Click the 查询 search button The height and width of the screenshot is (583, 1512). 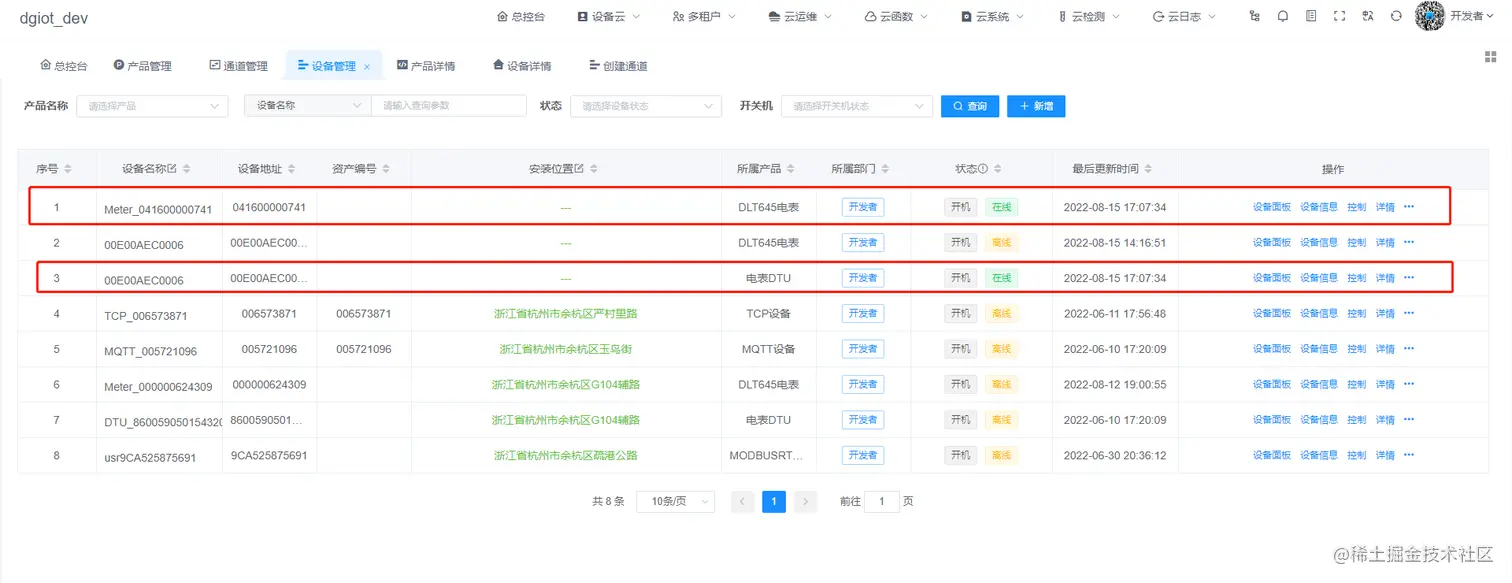(970, 106)
